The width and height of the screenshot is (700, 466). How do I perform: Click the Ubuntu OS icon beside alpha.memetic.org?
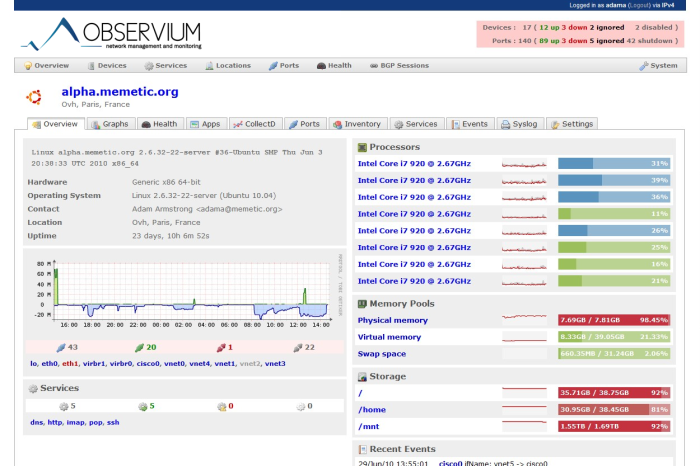[34, 97]
